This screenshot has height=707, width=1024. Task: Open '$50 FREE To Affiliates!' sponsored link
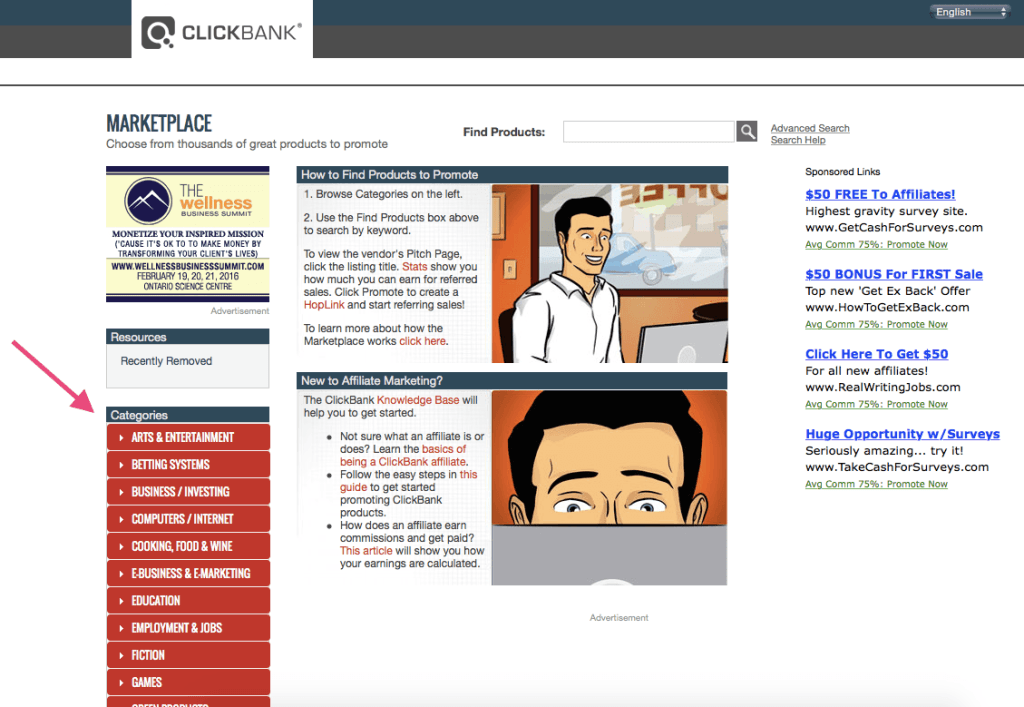tap(880, 194)
